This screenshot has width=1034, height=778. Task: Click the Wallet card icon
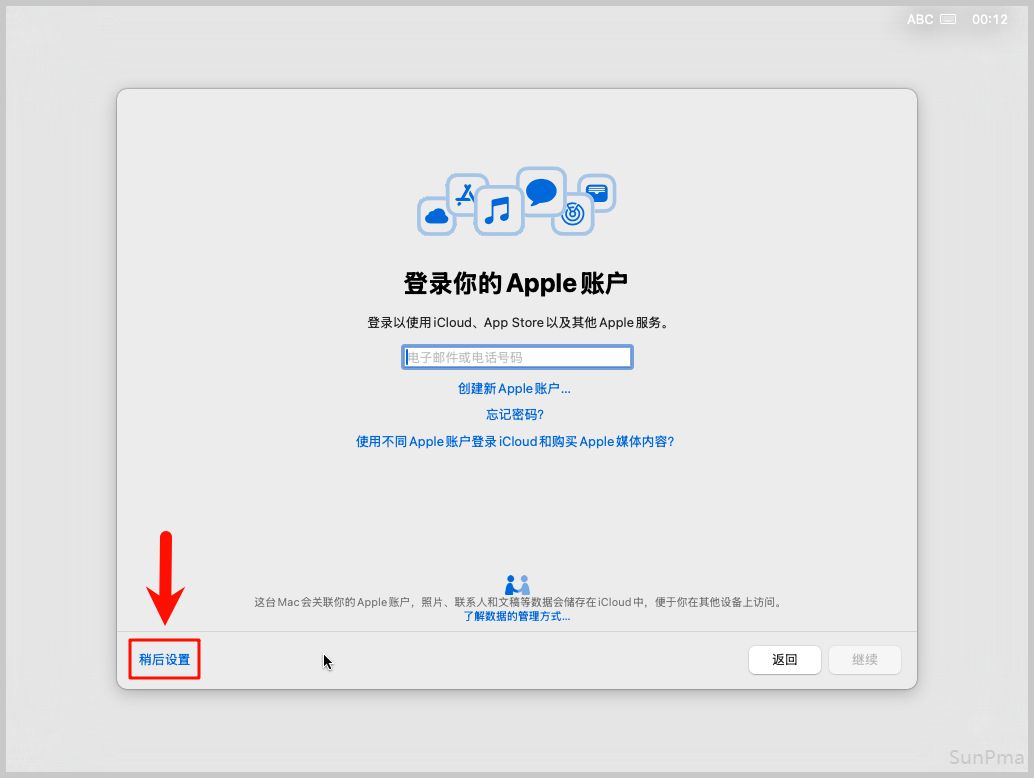coord(597,193)
